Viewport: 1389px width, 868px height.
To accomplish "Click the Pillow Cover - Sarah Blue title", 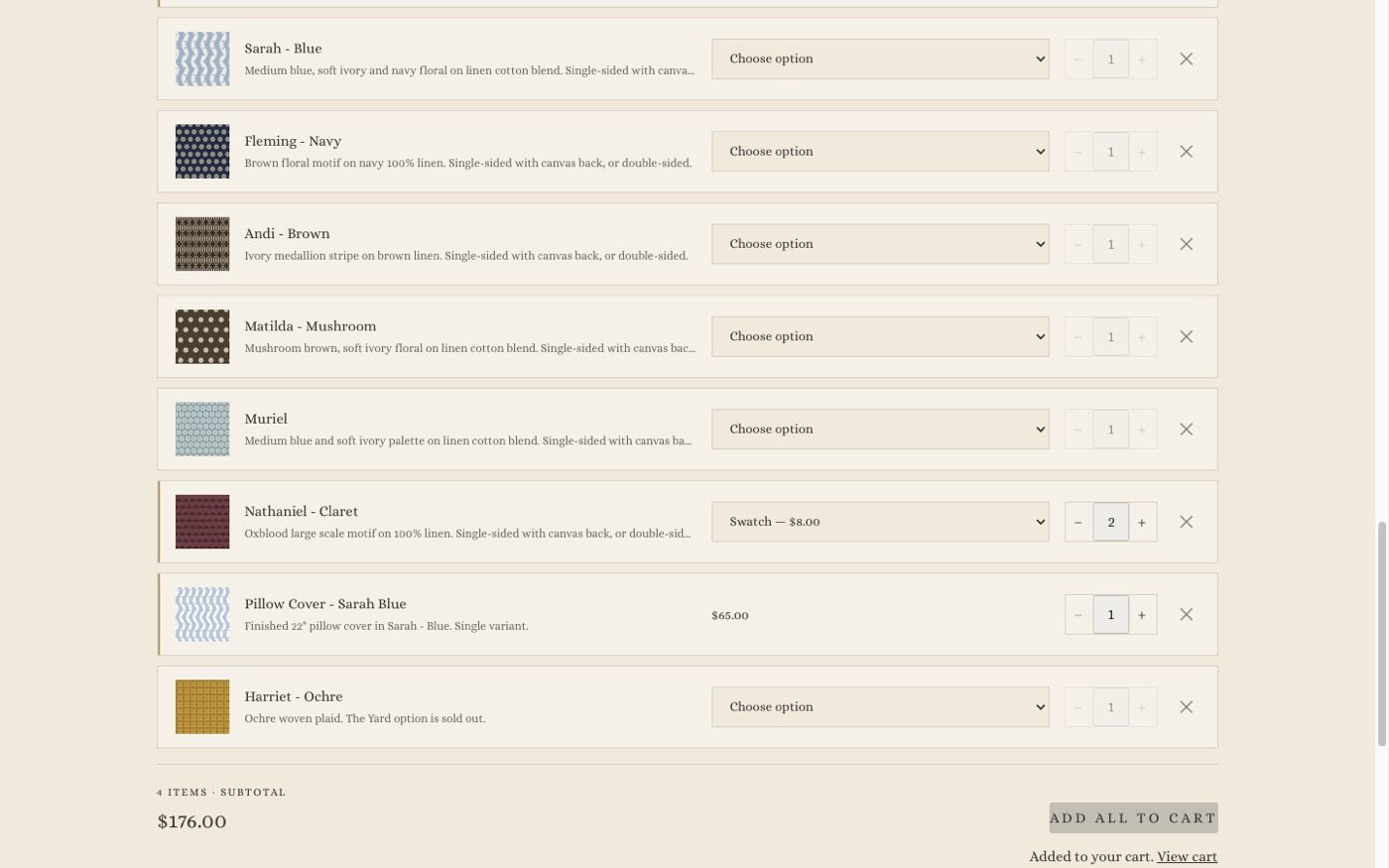I will (x=325, y=604).
